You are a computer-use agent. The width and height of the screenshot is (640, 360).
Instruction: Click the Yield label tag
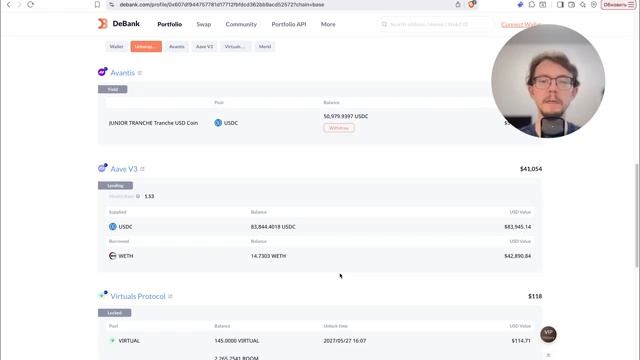113,89
